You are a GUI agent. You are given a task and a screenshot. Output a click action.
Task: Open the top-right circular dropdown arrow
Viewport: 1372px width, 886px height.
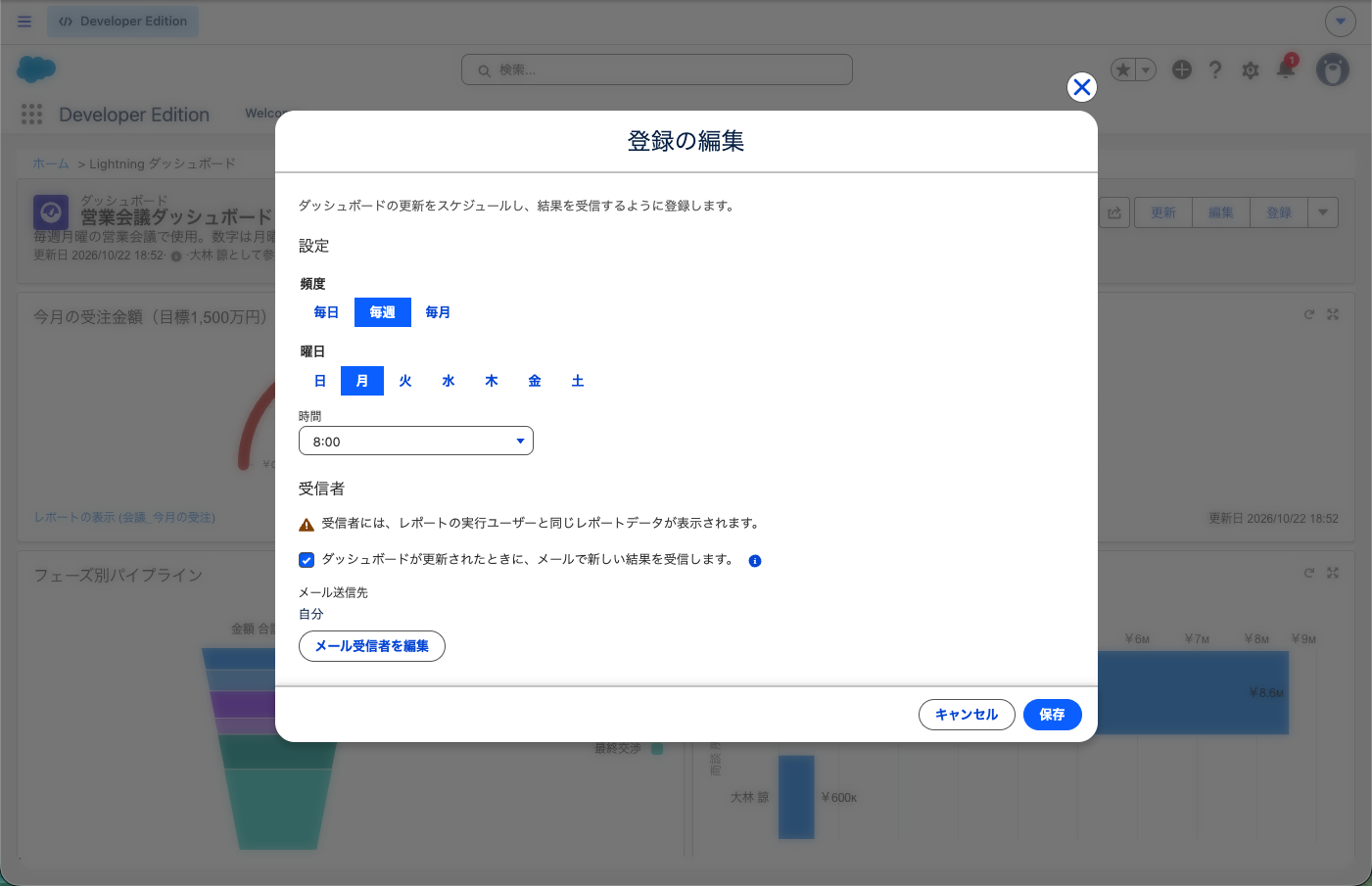[1341, 21]
